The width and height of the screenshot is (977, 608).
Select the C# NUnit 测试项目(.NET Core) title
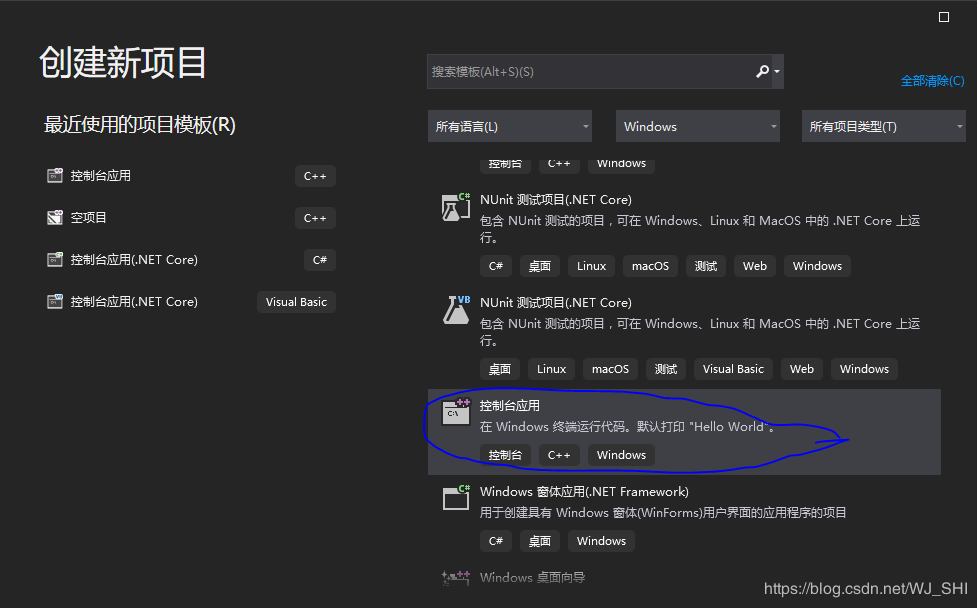556,200
